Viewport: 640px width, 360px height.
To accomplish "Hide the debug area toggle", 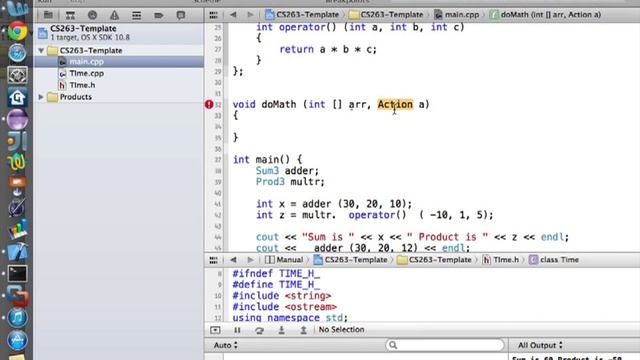I will coord(215,330).
